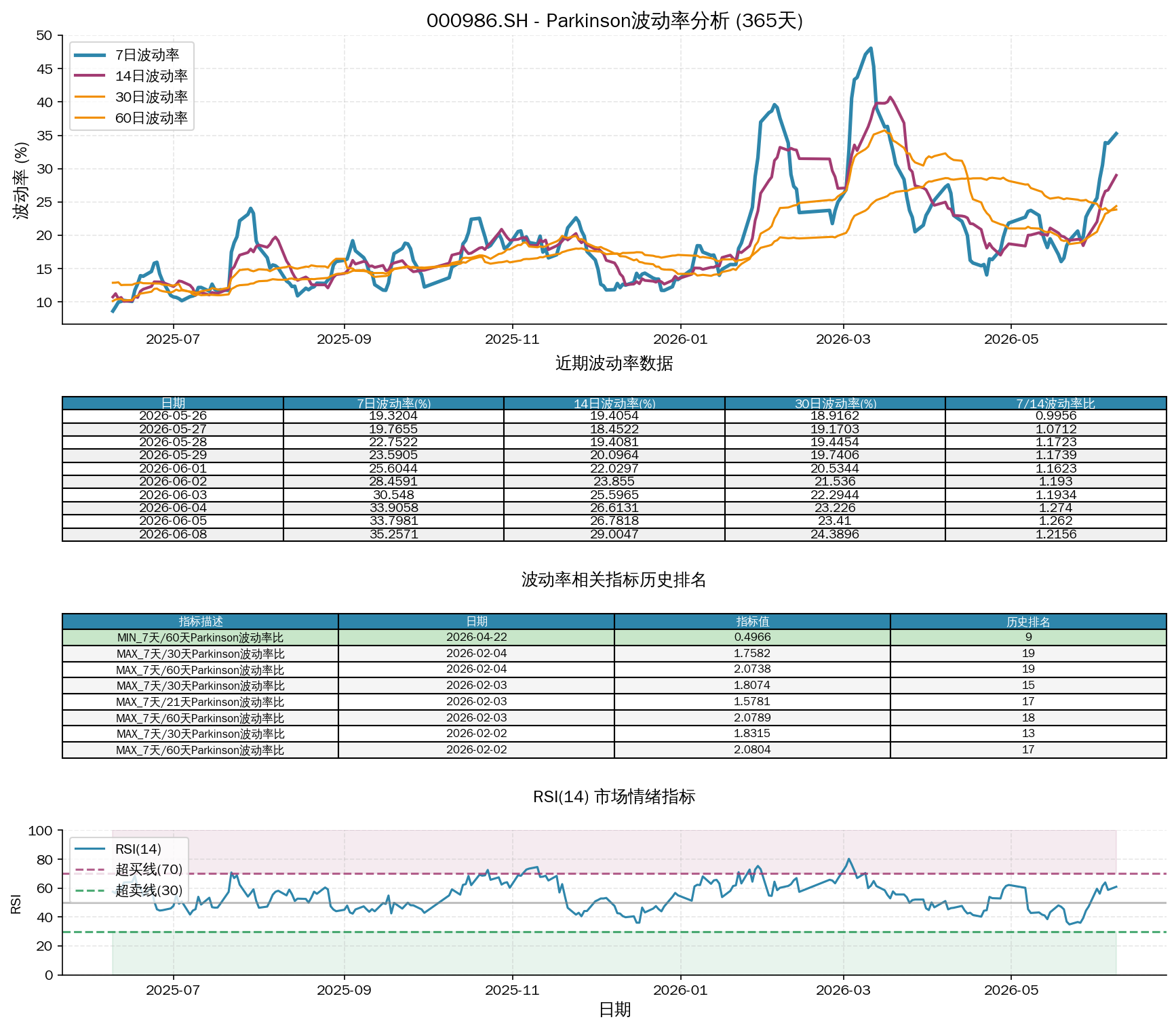Click the 2026-03 tick on the volatility chart
This screenshot has width=1176, height=1028.
843,339
